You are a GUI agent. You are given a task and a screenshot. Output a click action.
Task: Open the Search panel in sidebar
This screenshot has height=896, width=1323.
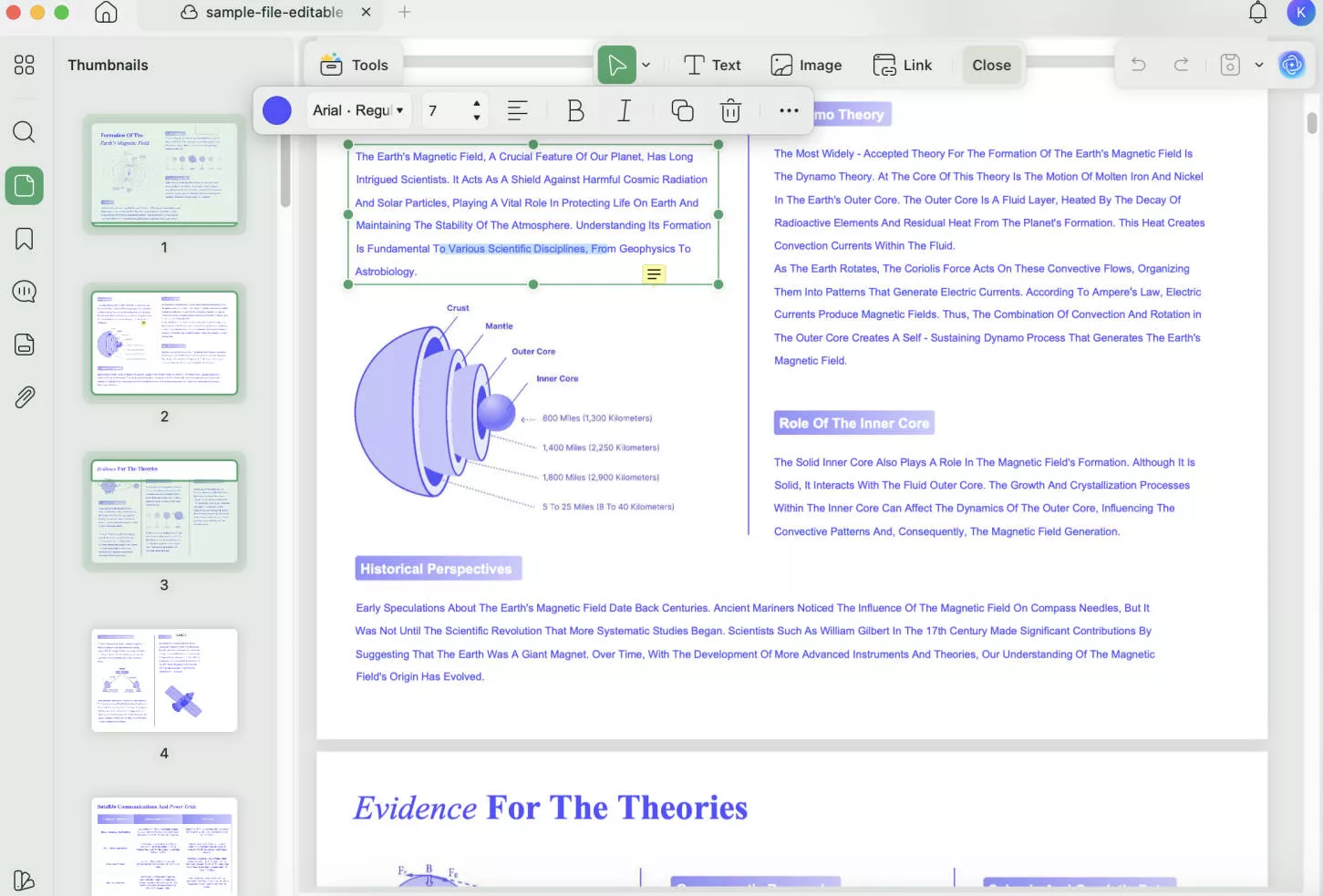(x=24, y=132)
